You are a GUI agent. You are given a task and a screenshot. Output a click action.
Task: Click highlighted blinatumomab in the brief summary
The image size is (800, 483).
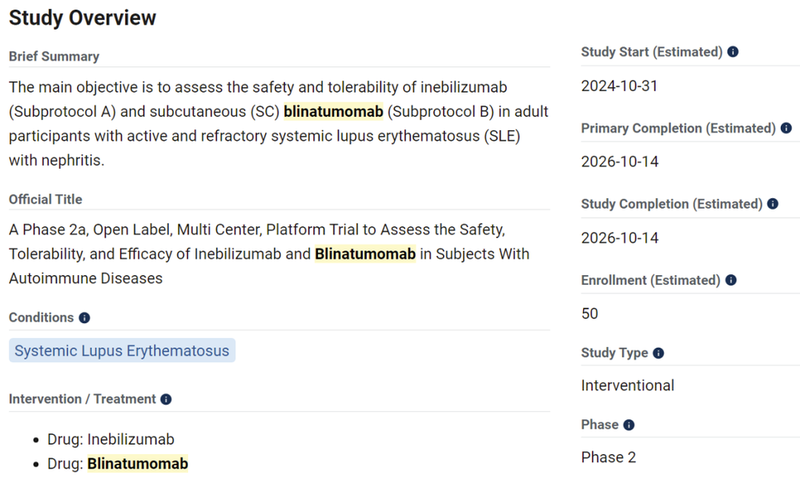334,110
